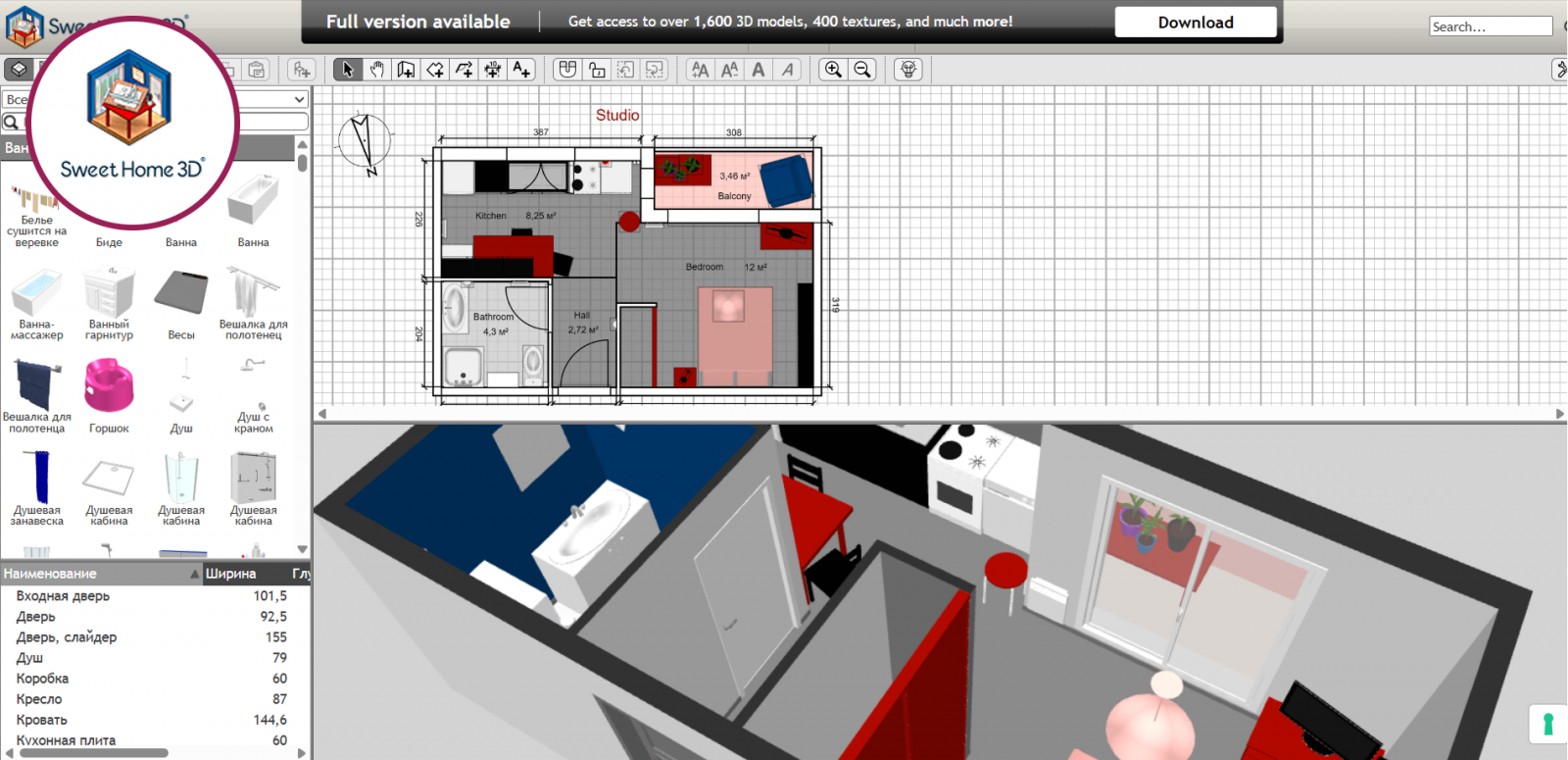Select the Вешалка для полотенца item

(x=37, y=396)
